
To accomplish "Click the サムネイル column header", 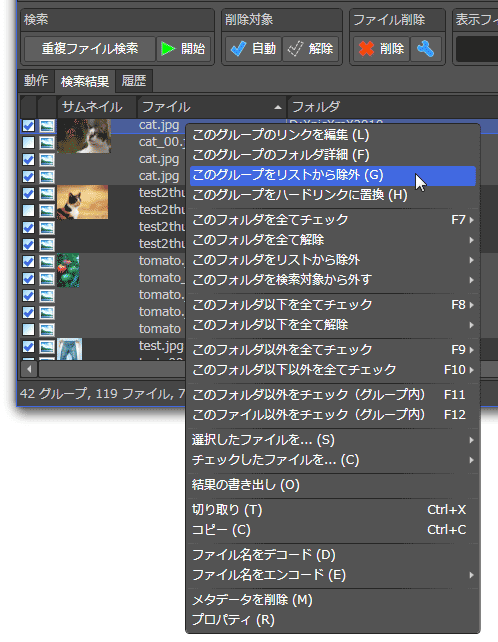I will click(96, 107).
